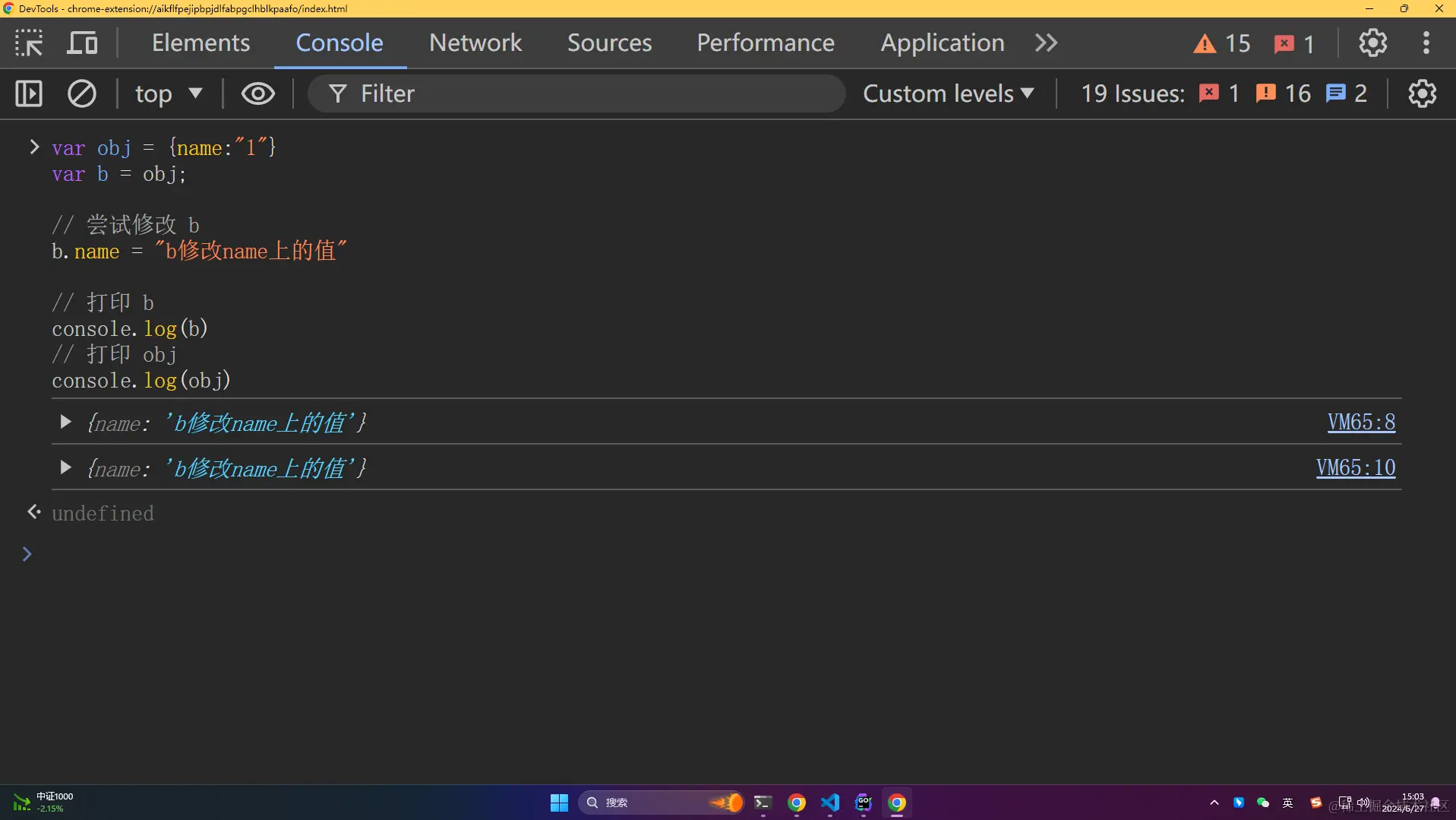Open the DevTools three-dot menu
This screenshot has height=820, width=1456.
(1426, 43)
